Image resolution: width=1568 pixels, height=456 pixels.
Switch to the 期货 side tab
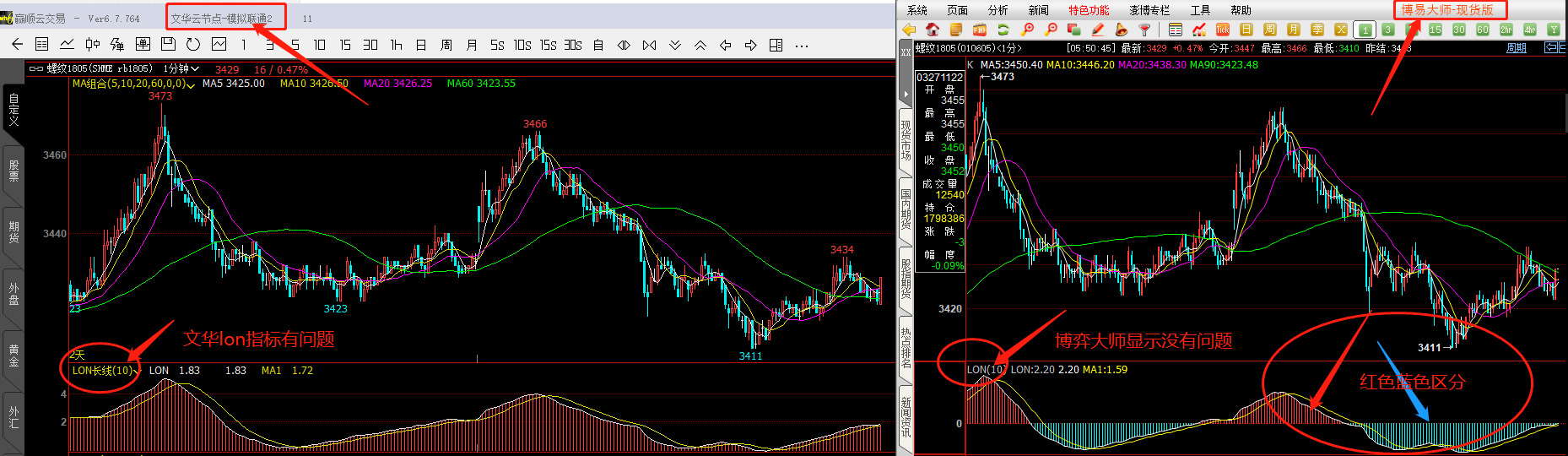[x=14, y=232]
